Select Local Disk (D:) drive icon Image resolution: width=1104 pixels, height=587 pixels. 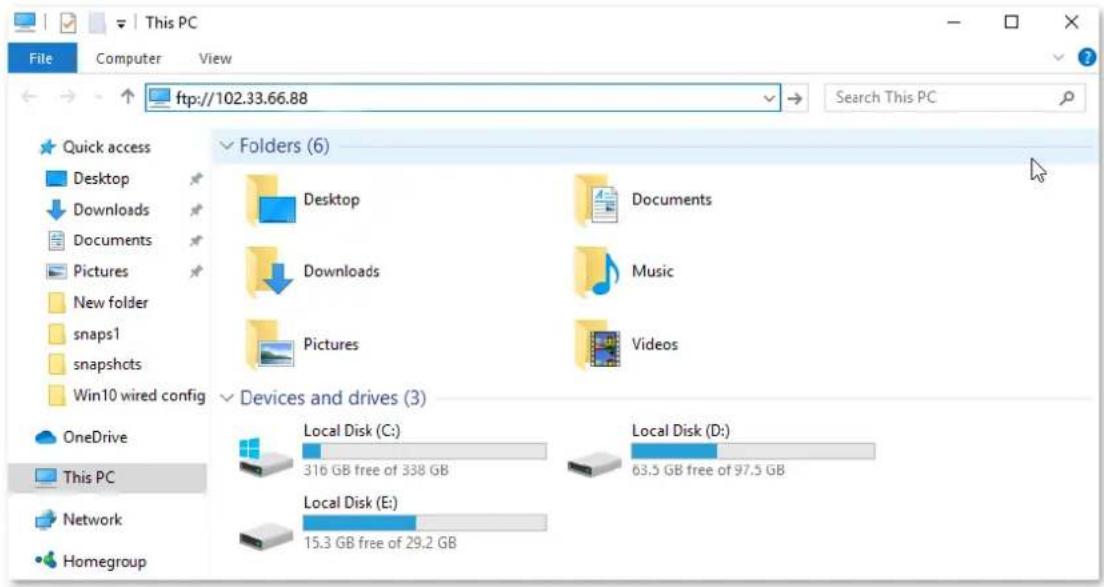click(x=594, y=465)
